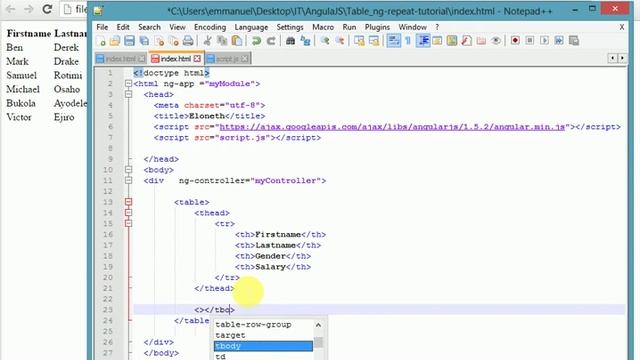Screen dimensions: 640x360
Task: Open the Settings menu
Action: coord(290,27)
